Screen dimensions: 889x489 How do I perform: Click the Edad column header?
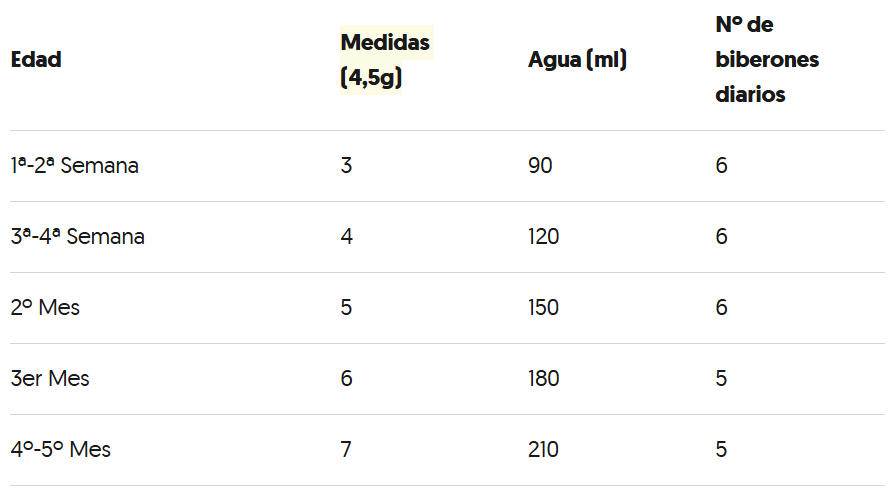click(x=36, y=60)
